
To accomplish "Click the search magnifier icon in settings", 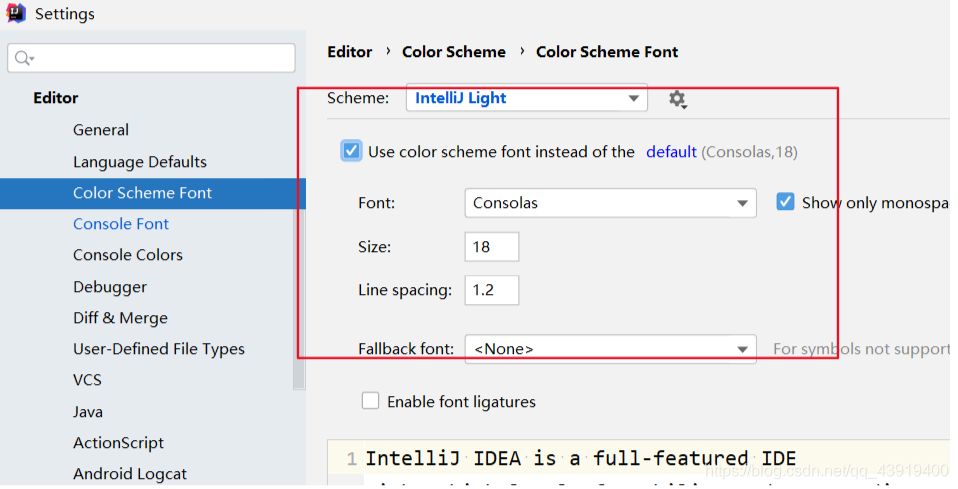I will (24, 58).
